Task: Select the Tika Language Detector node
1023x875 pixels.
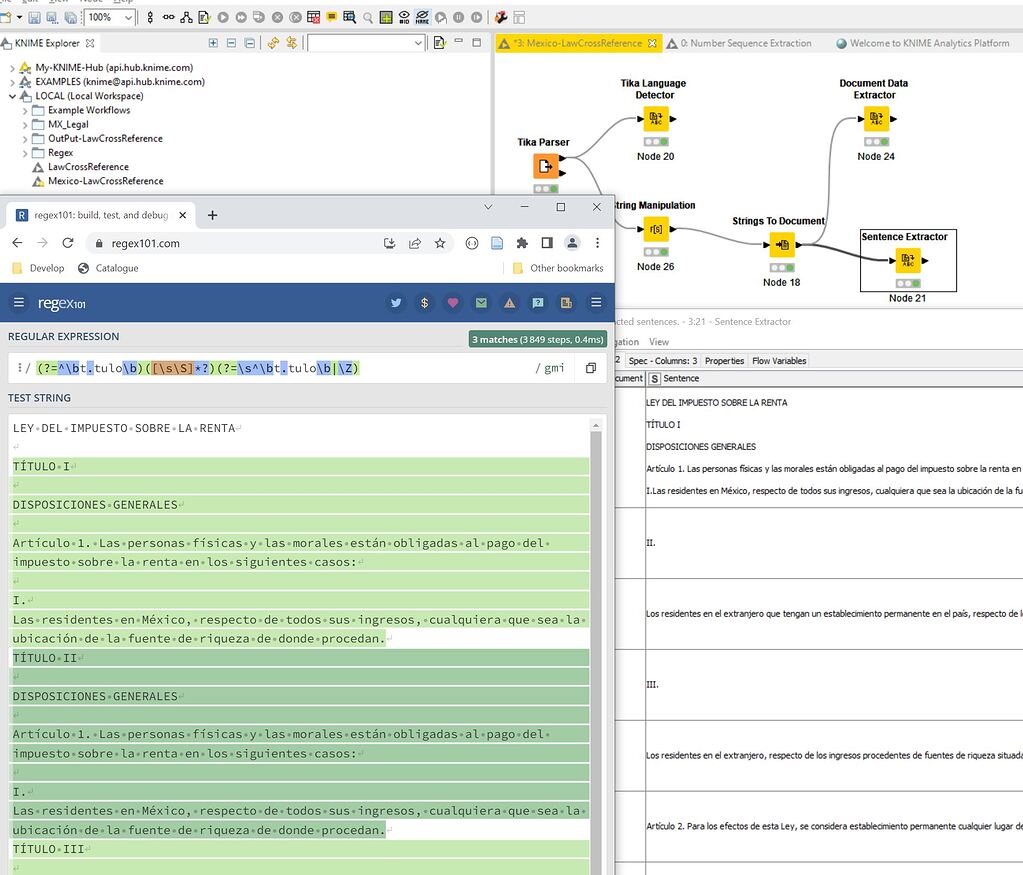Action: pos(657,118)
